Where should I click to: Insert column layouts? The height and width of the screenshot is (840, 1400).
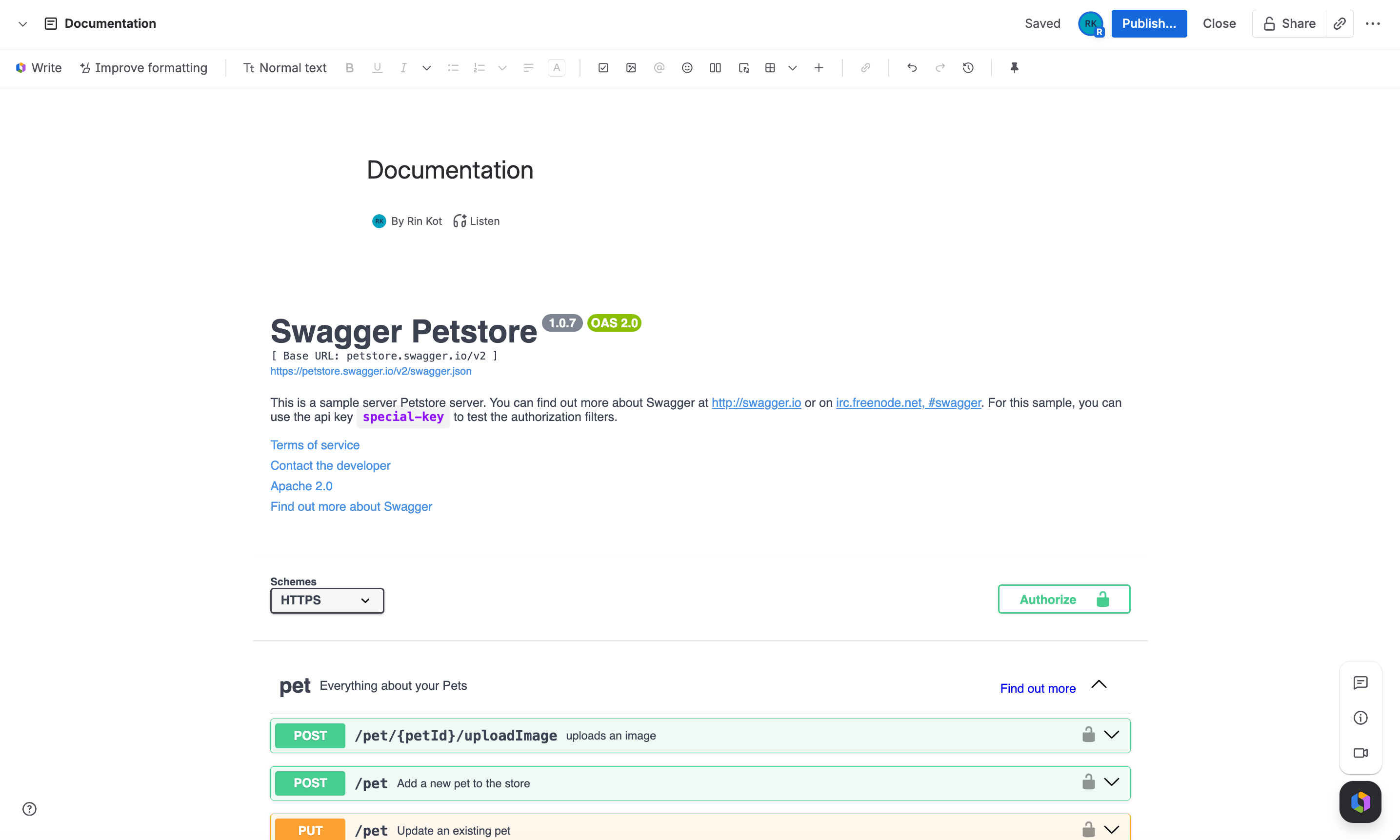coord(715,68)
